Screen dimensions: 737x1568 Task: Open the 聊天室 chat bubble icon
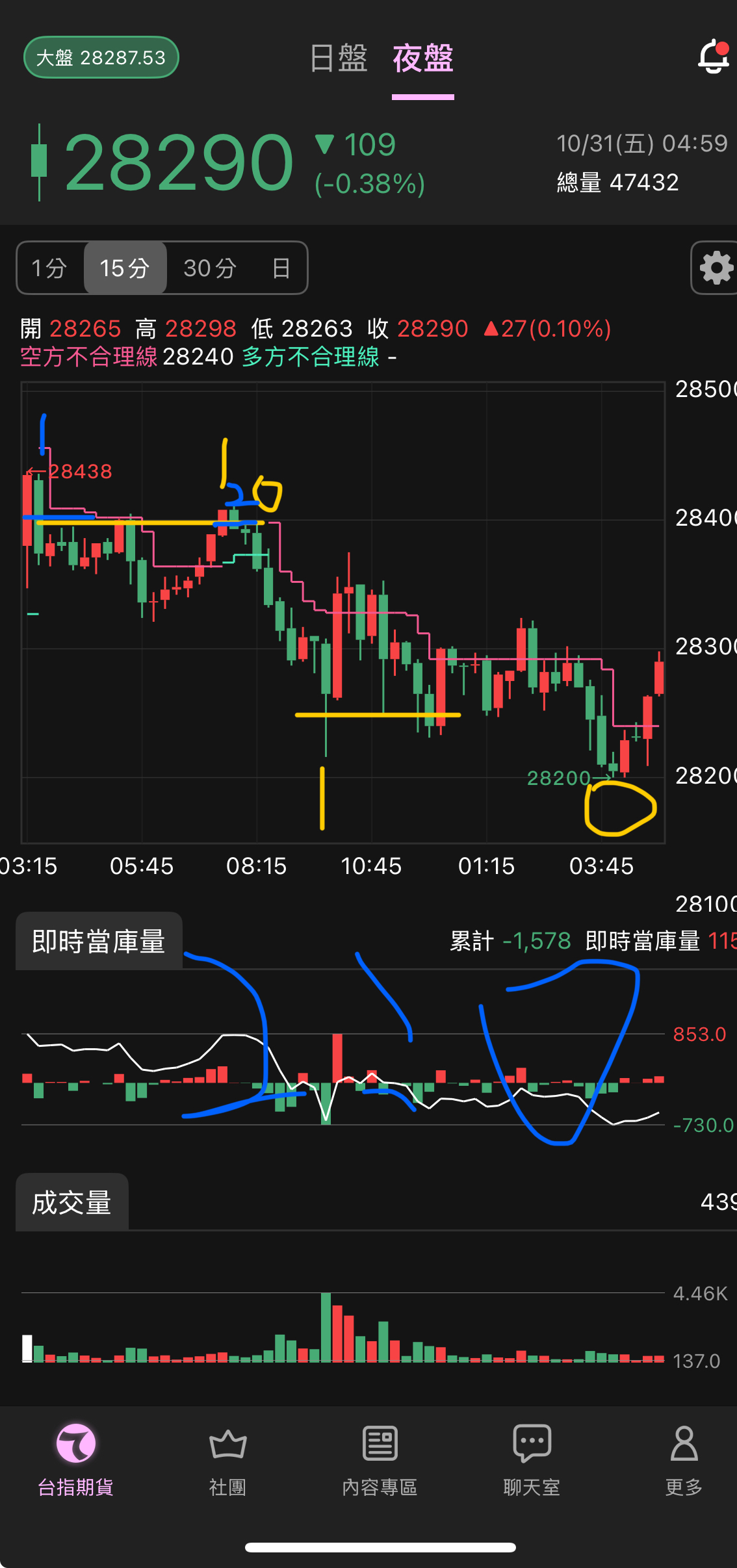point(532,1444)
